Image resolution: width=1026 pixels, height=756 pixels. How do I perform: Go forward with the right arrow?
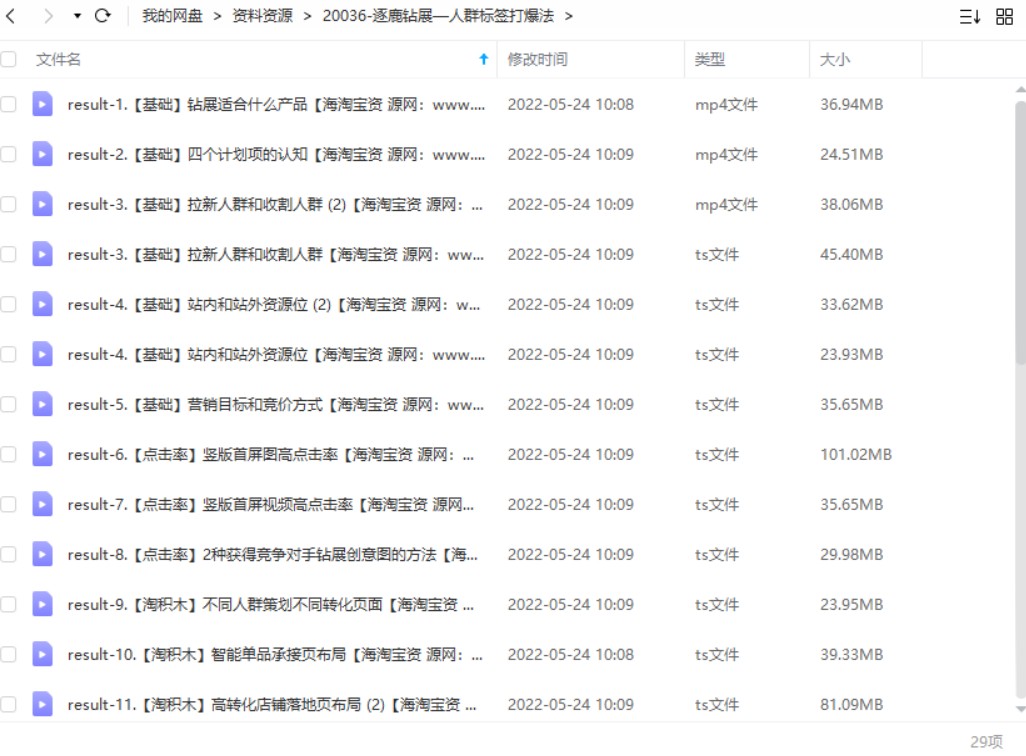[48, 16]
